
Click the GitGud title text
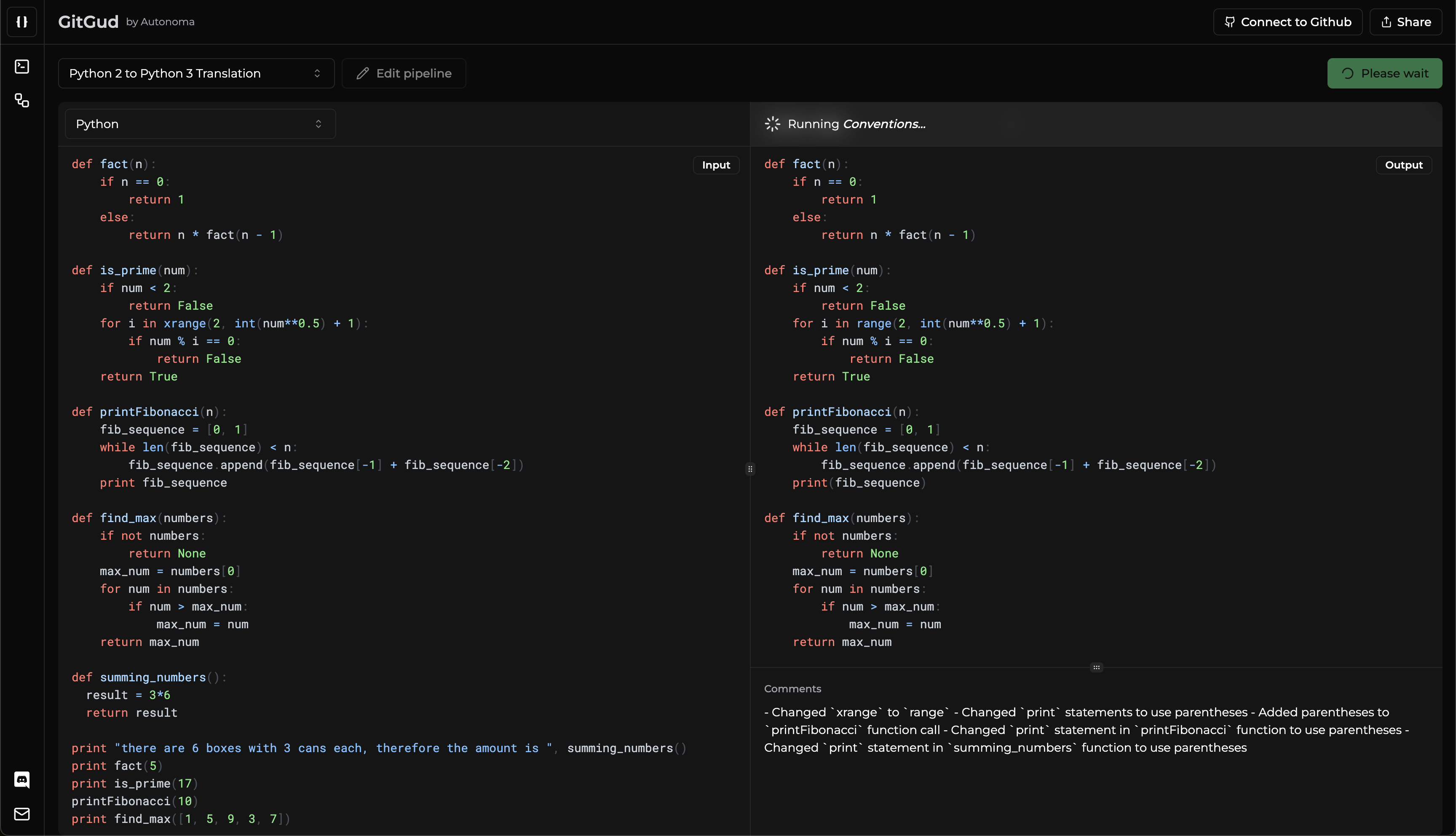click(88, 22)
